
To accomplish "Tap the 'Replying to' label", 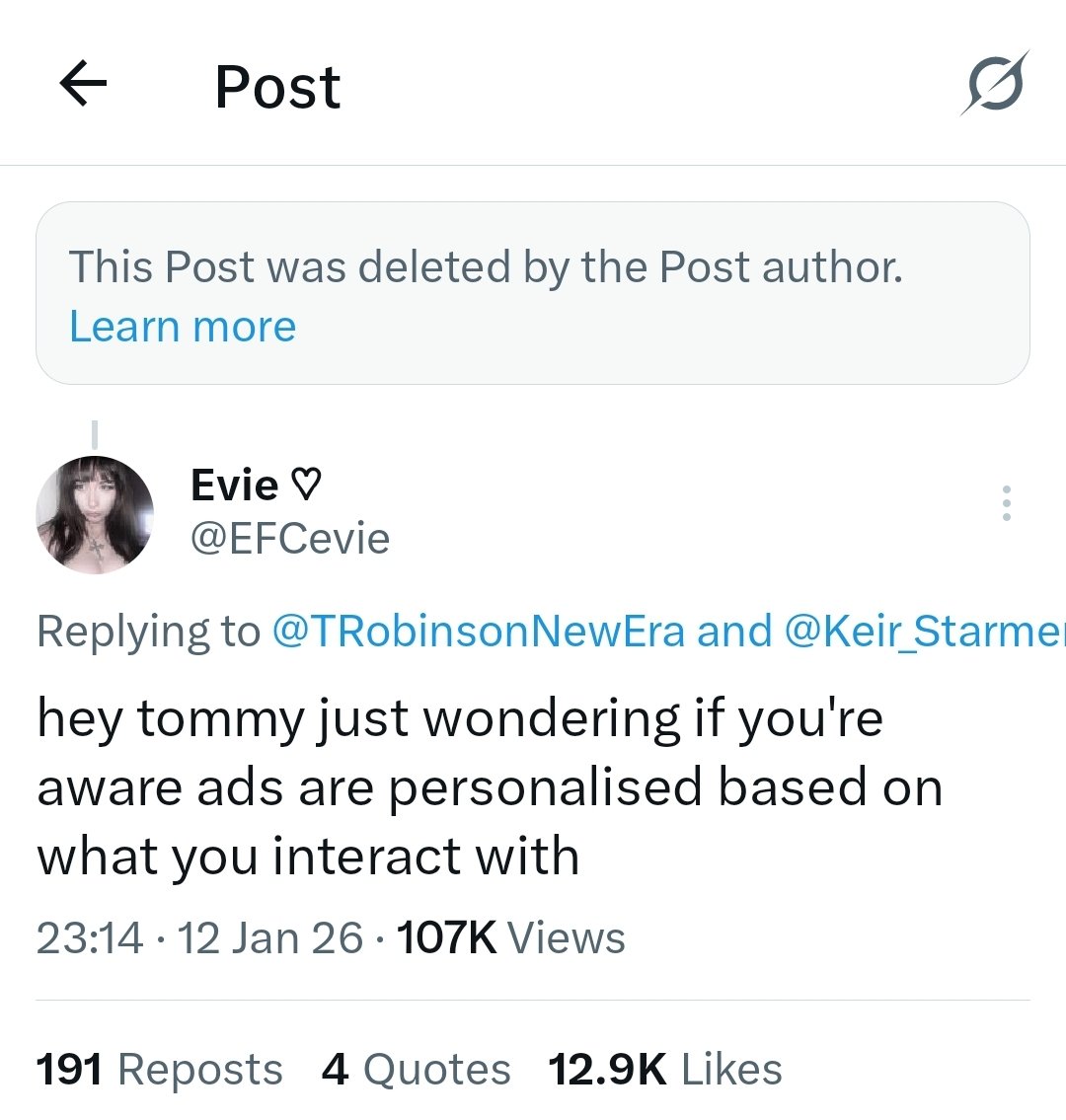I will pyautogui.click(x=148, y=632).
